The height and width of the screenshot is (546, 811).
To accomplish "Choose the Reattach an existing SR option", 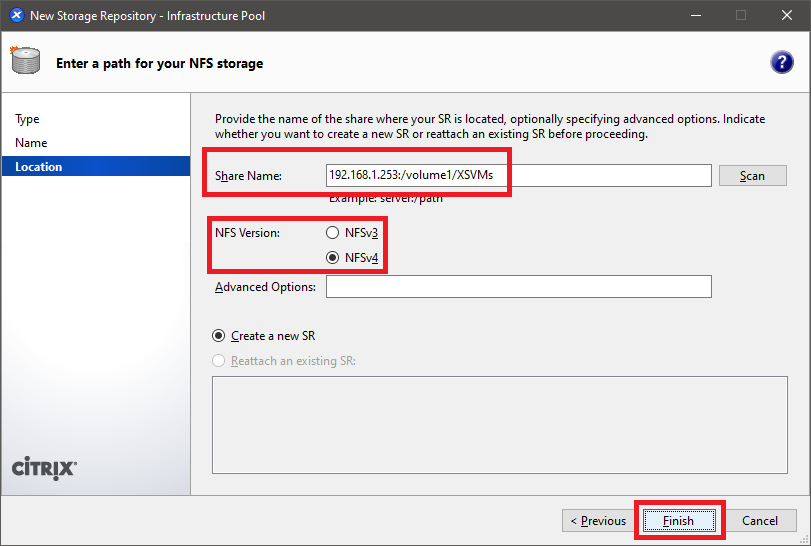I will point(219,361).
